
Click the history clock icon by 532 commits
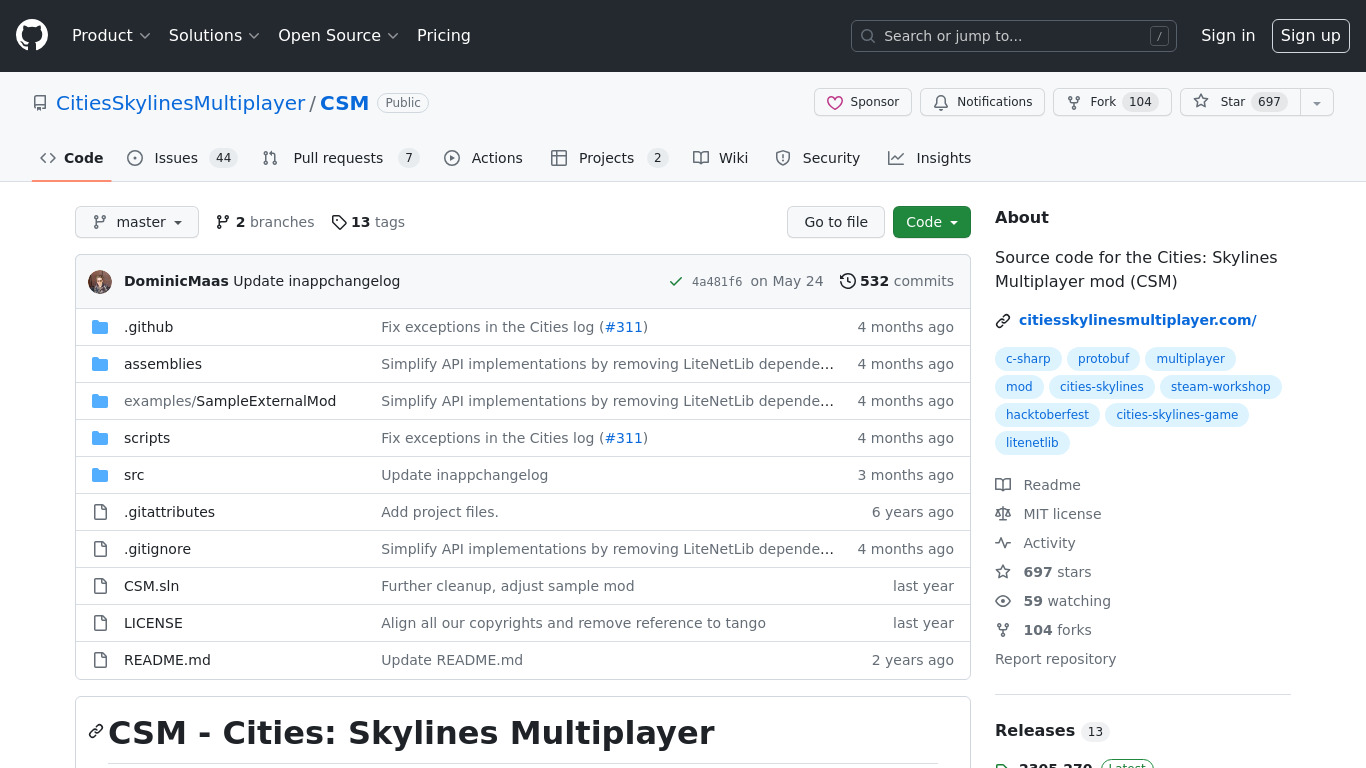[x=848, y=282]
